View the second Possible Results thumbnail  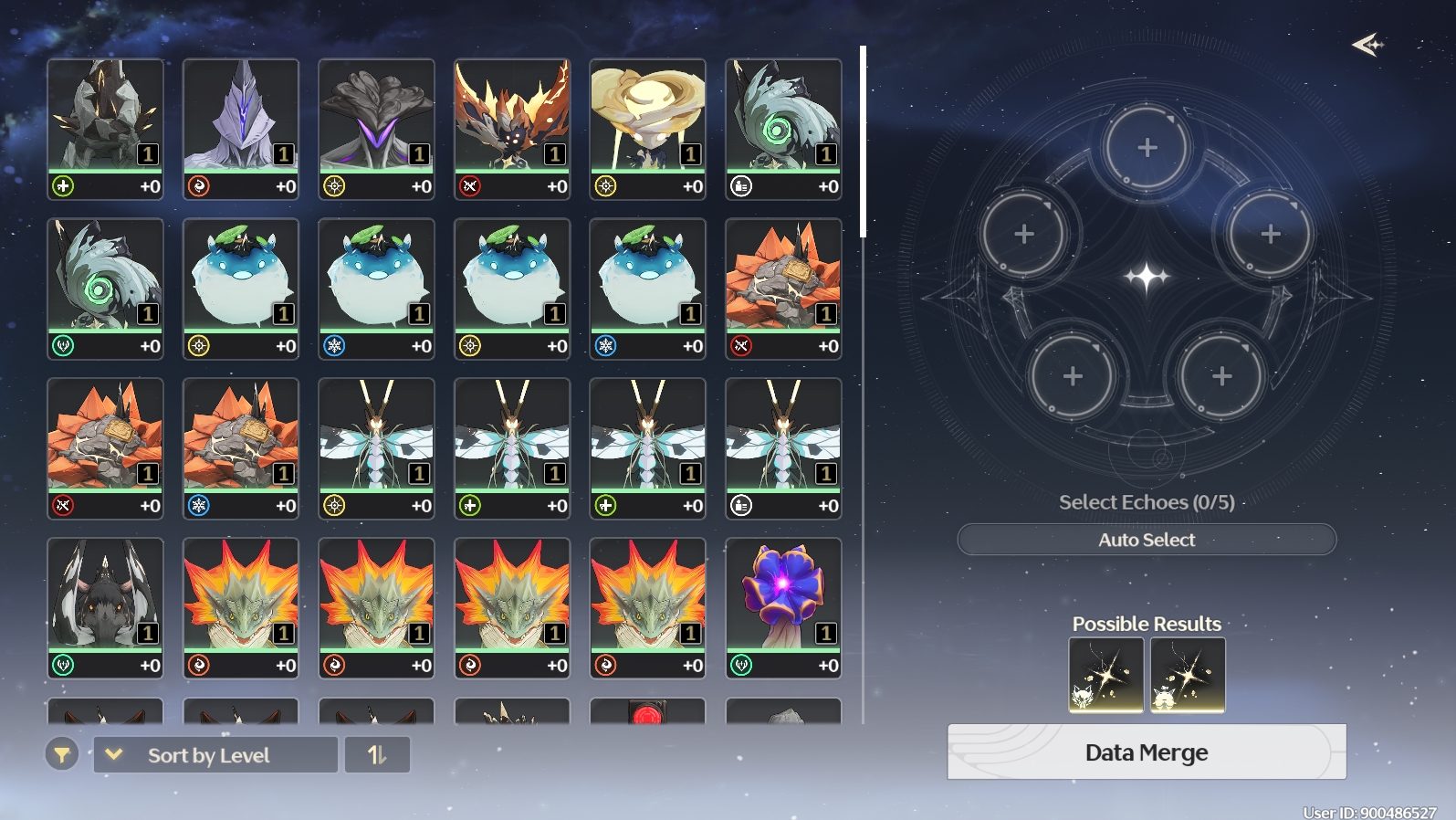click(1188, 675)
